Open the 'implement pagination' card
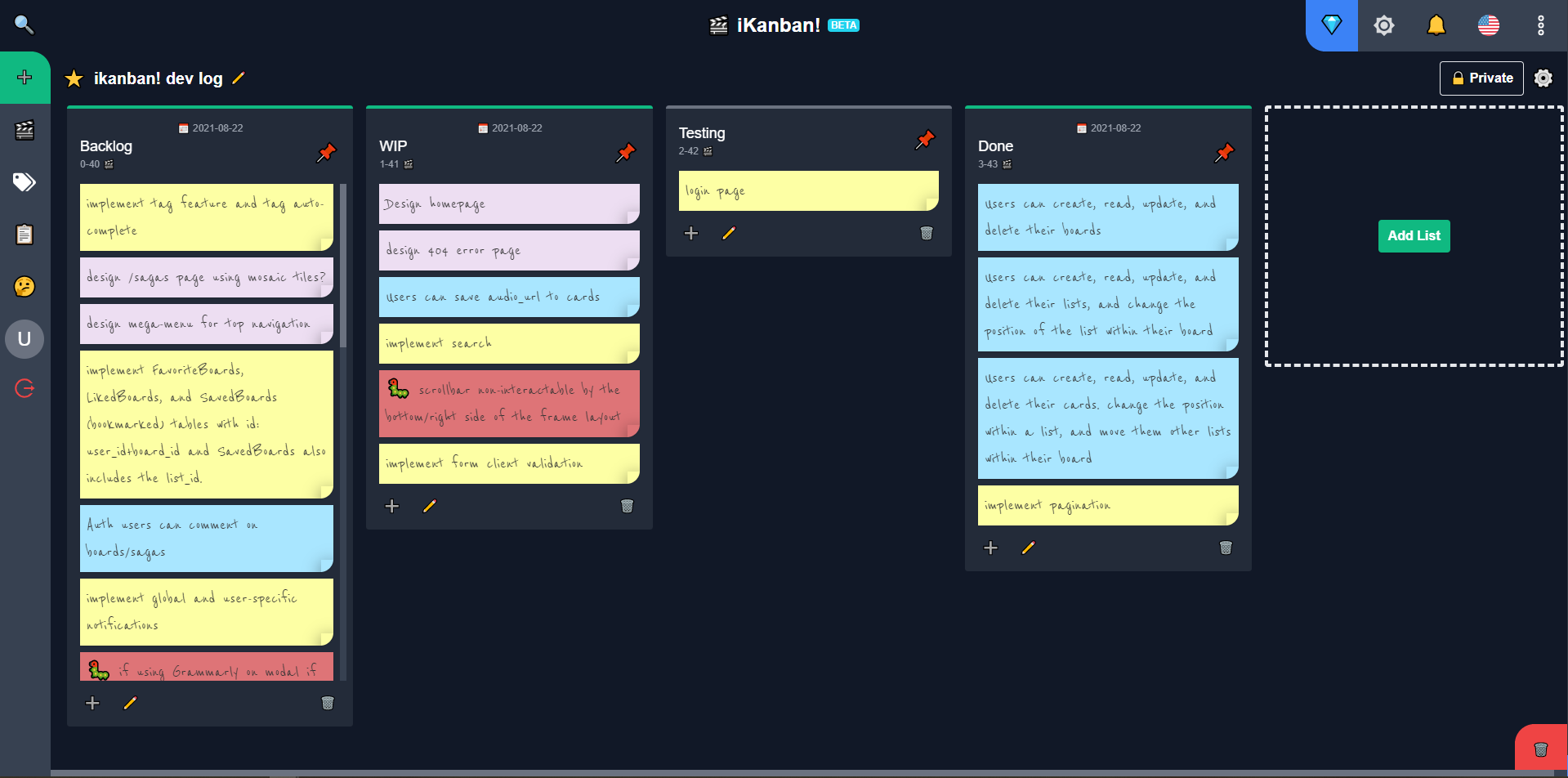1568x778 pixels. pyautogui.click(x=1108, y=505)
